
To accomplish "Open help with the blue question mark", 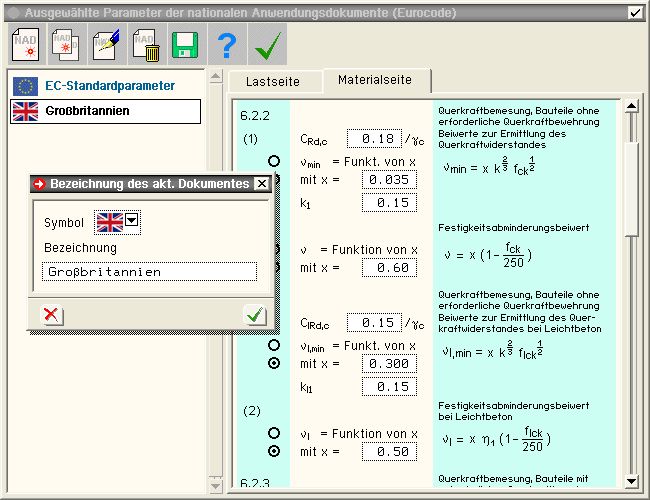I will pyautogui.click(x=226, y=44).
